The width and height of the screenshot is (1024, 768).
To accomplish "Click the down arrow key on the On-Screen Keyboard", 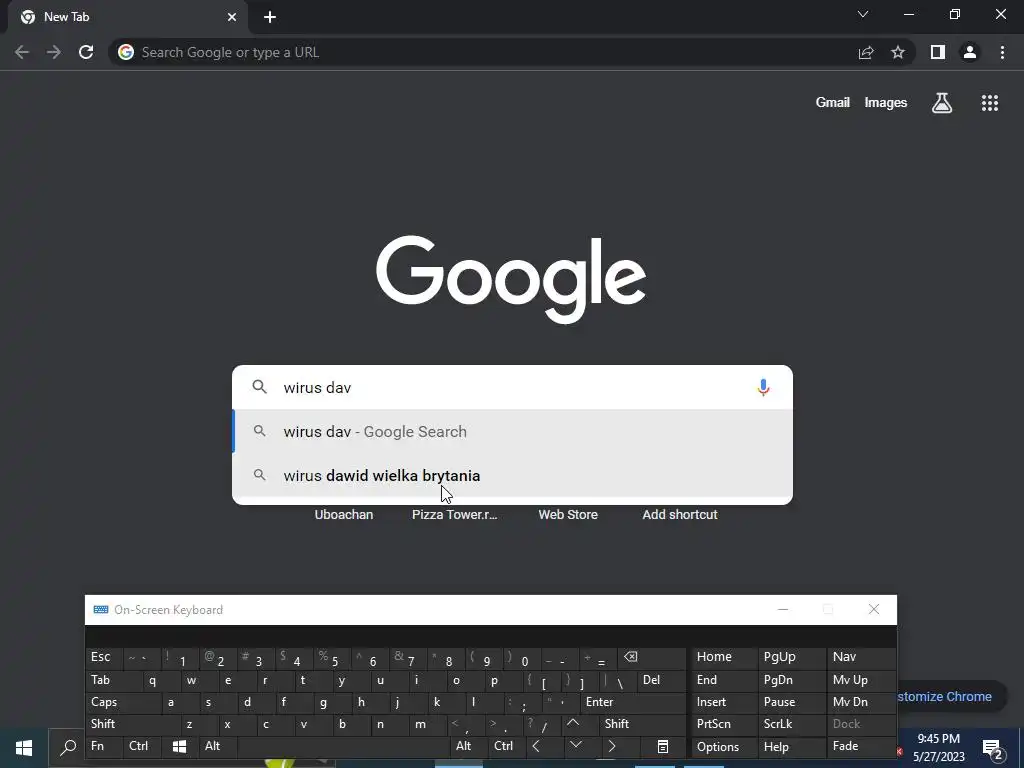I will (x=576, y=746).
